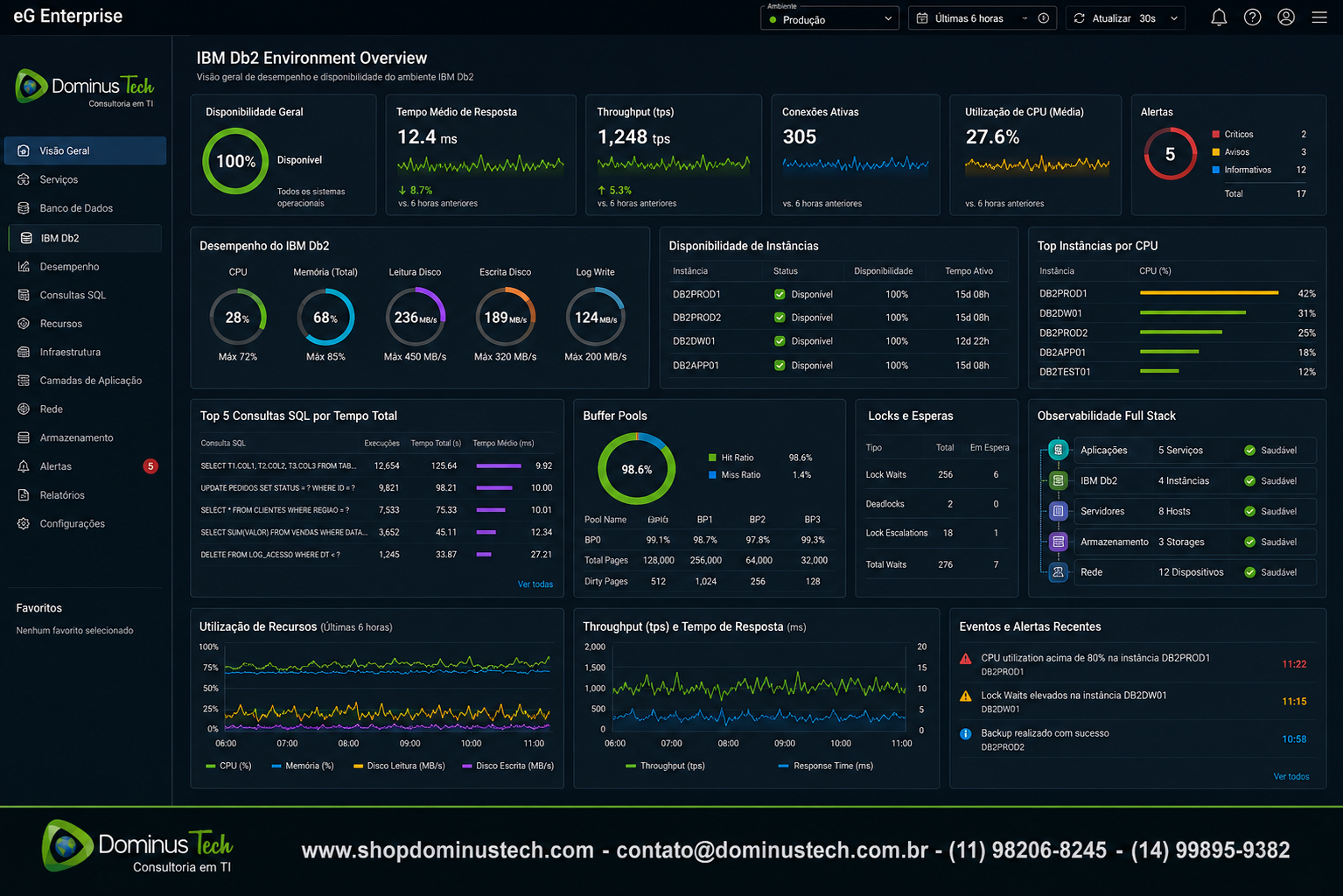This screenshot has width=1343, height=896.
Task: Toggle Throughput (tps) chart legend
Action: 666,766
